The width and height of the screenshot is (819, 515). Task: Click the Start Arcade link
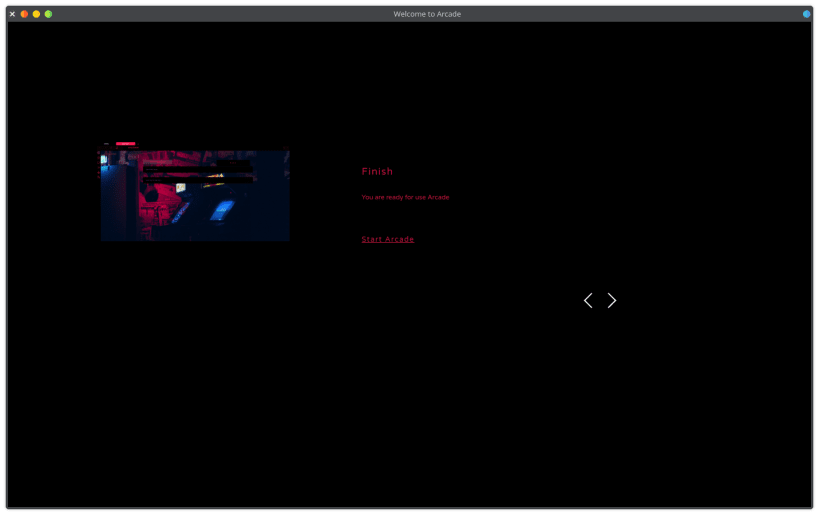388,239
